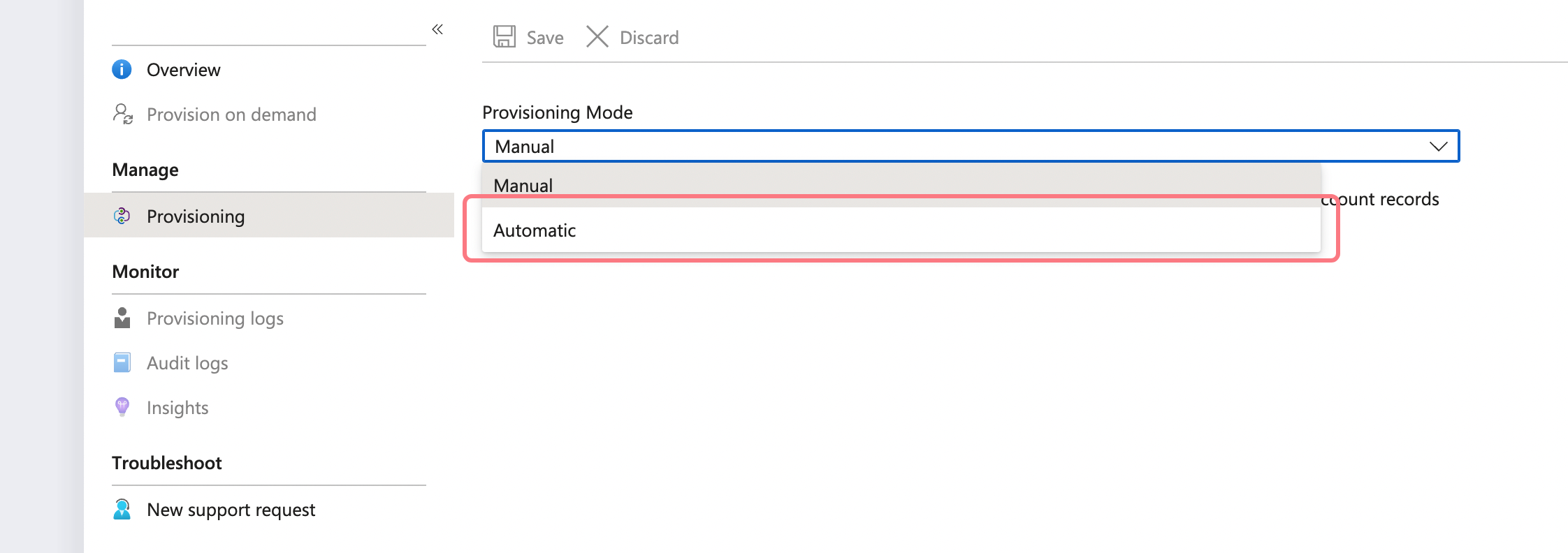Open the Overview menu item
Screen dimensions: 1568x553
[183, 70]
